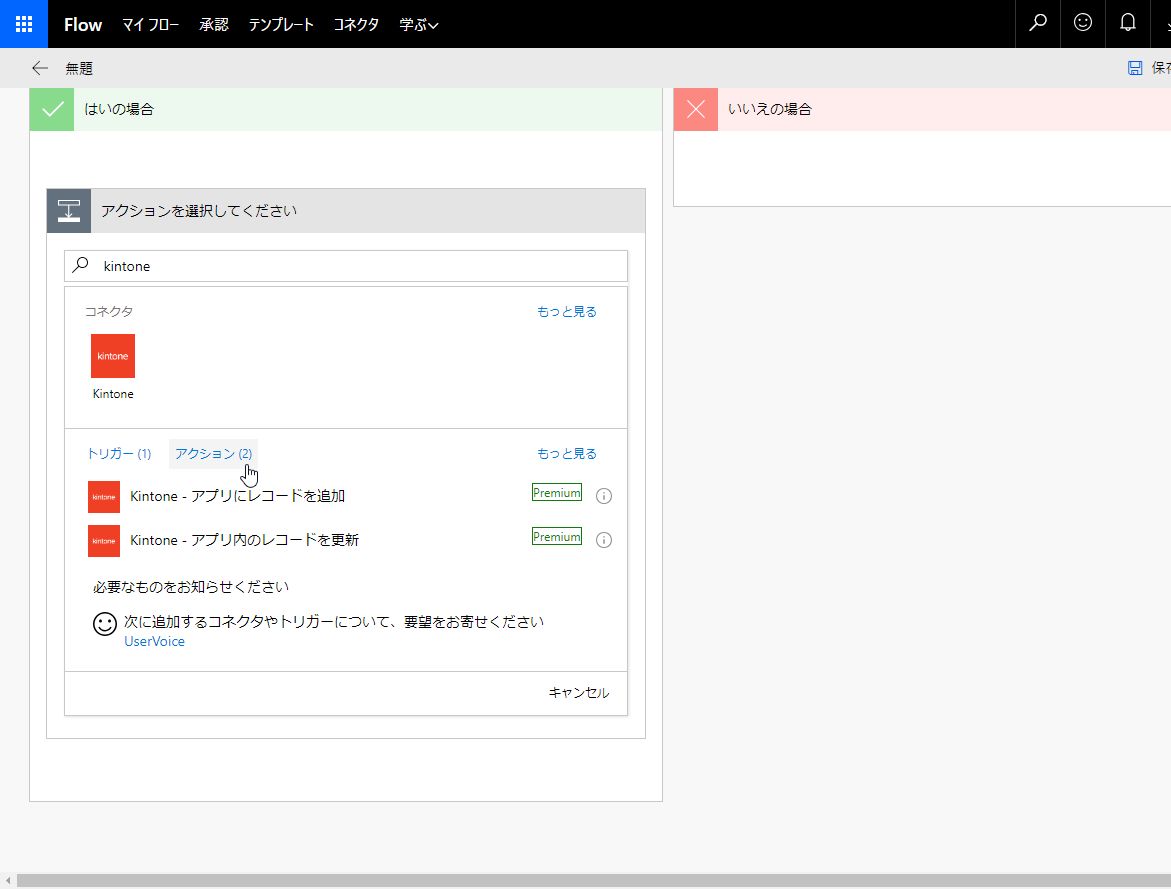
Task: Click the Flow home logo text
Action: [83, 25]
